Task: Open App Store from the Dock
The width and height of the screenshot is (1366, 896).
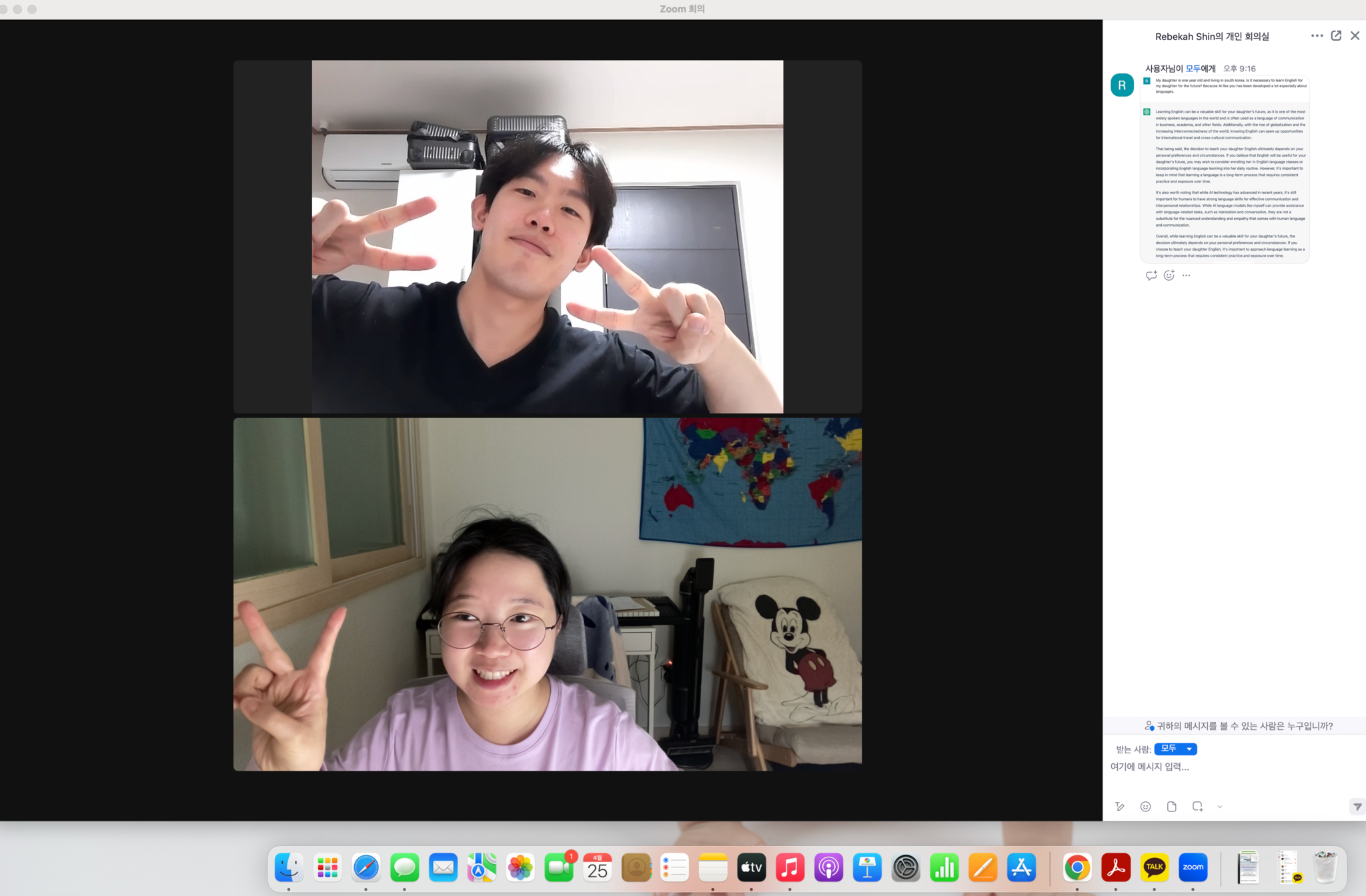Action: [1021, 867]
